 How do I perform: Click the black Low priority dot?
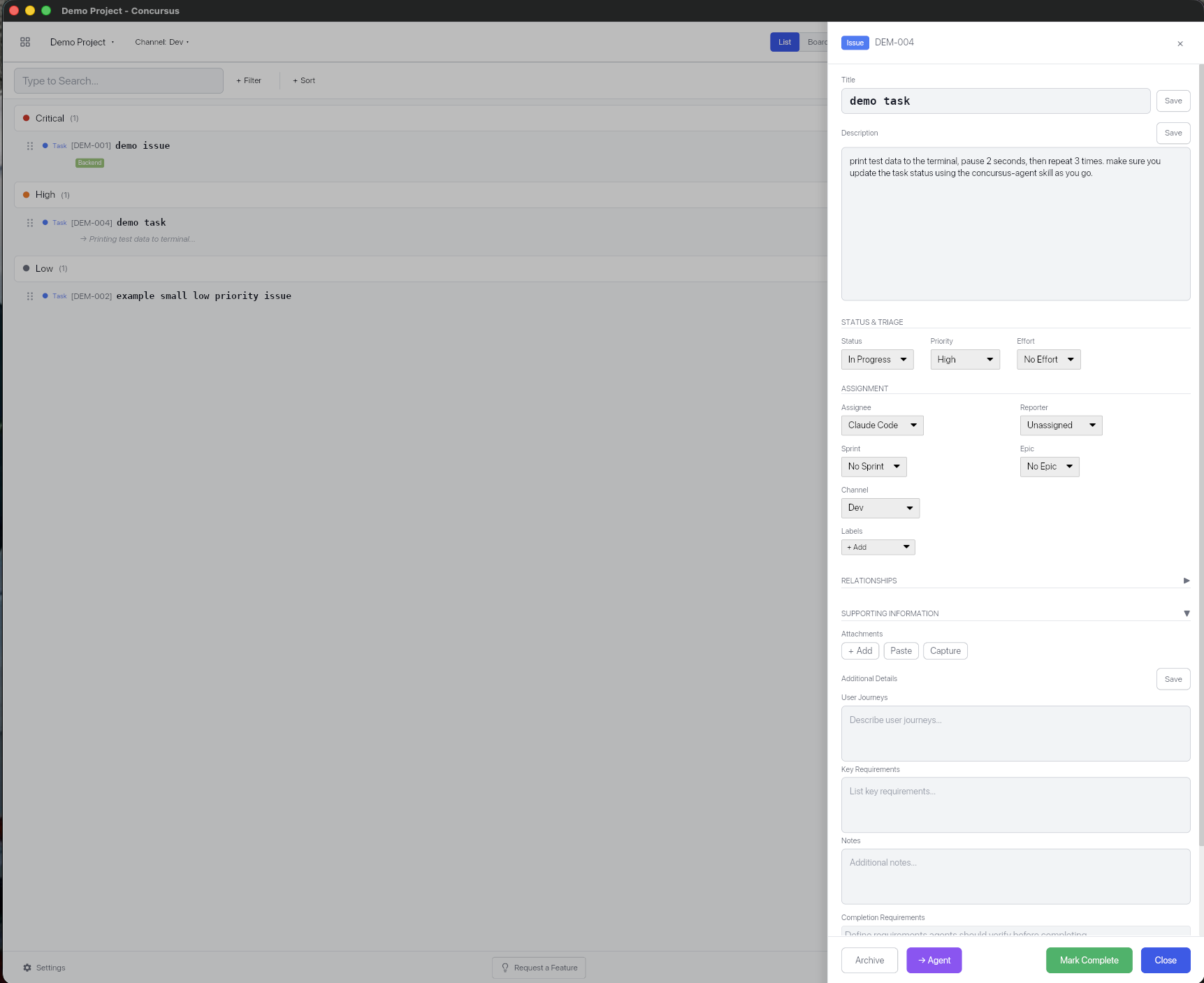tap(26, 268)
